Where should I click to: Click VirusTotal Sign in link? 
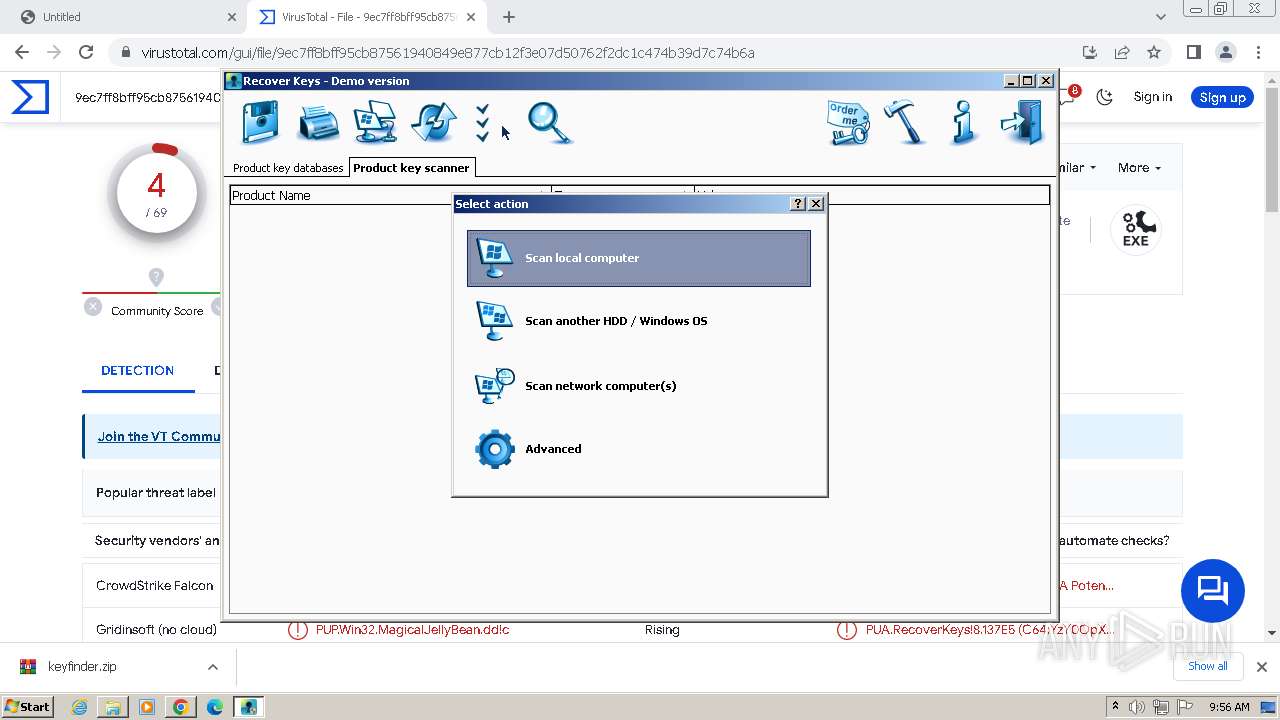tap(1153, 97)
